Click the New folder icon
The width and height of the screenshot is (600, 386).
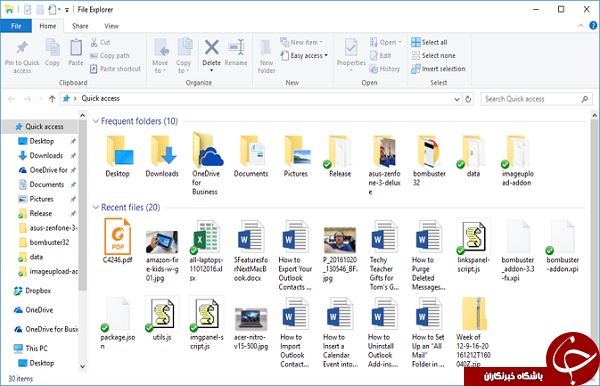tap(266, 48)
